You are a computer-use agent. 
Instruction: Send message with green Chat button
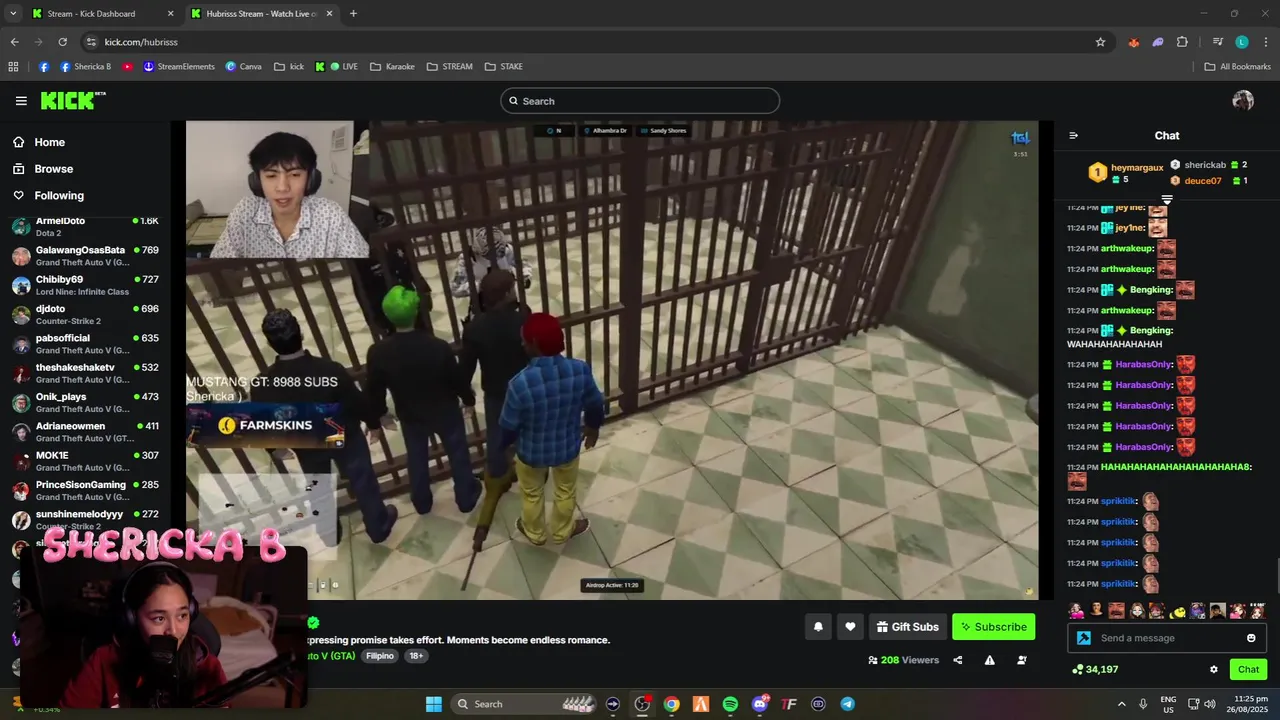[x=1248, y=670]
